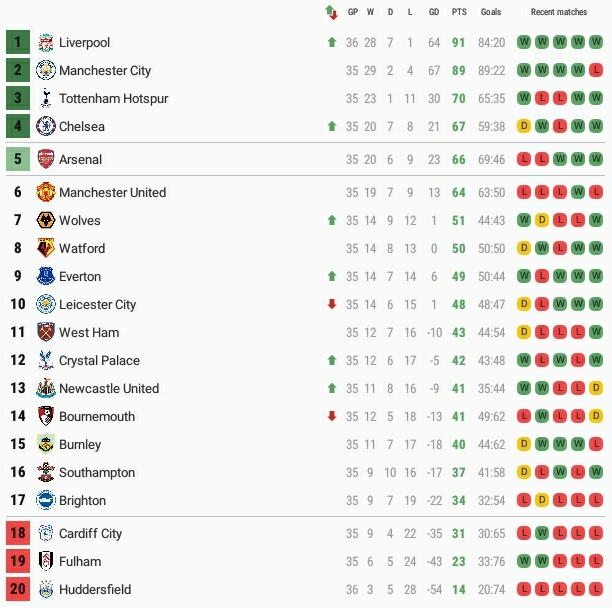Screen dimensions: 612x608
Task: Click Huddersfield's last red L match badge
Action: tap(596, 589)
